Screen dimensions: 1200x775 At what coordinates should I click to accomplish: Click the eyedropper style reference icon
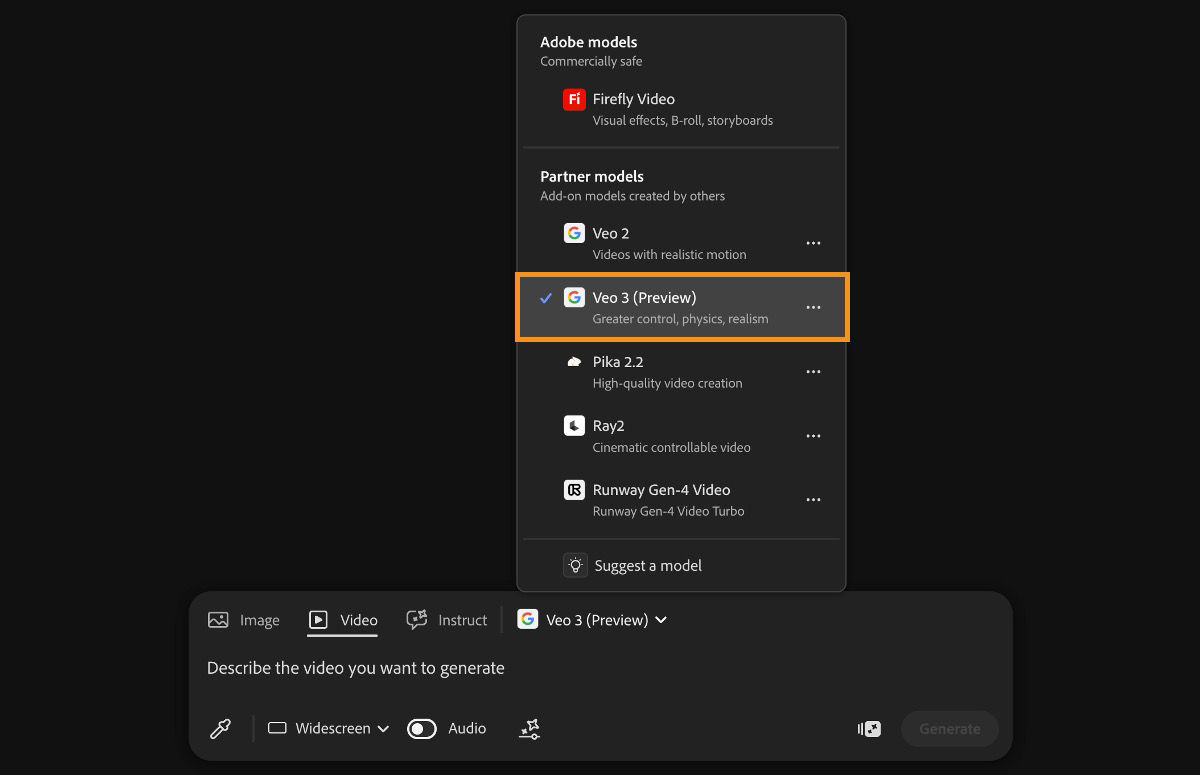click(220, 729)
